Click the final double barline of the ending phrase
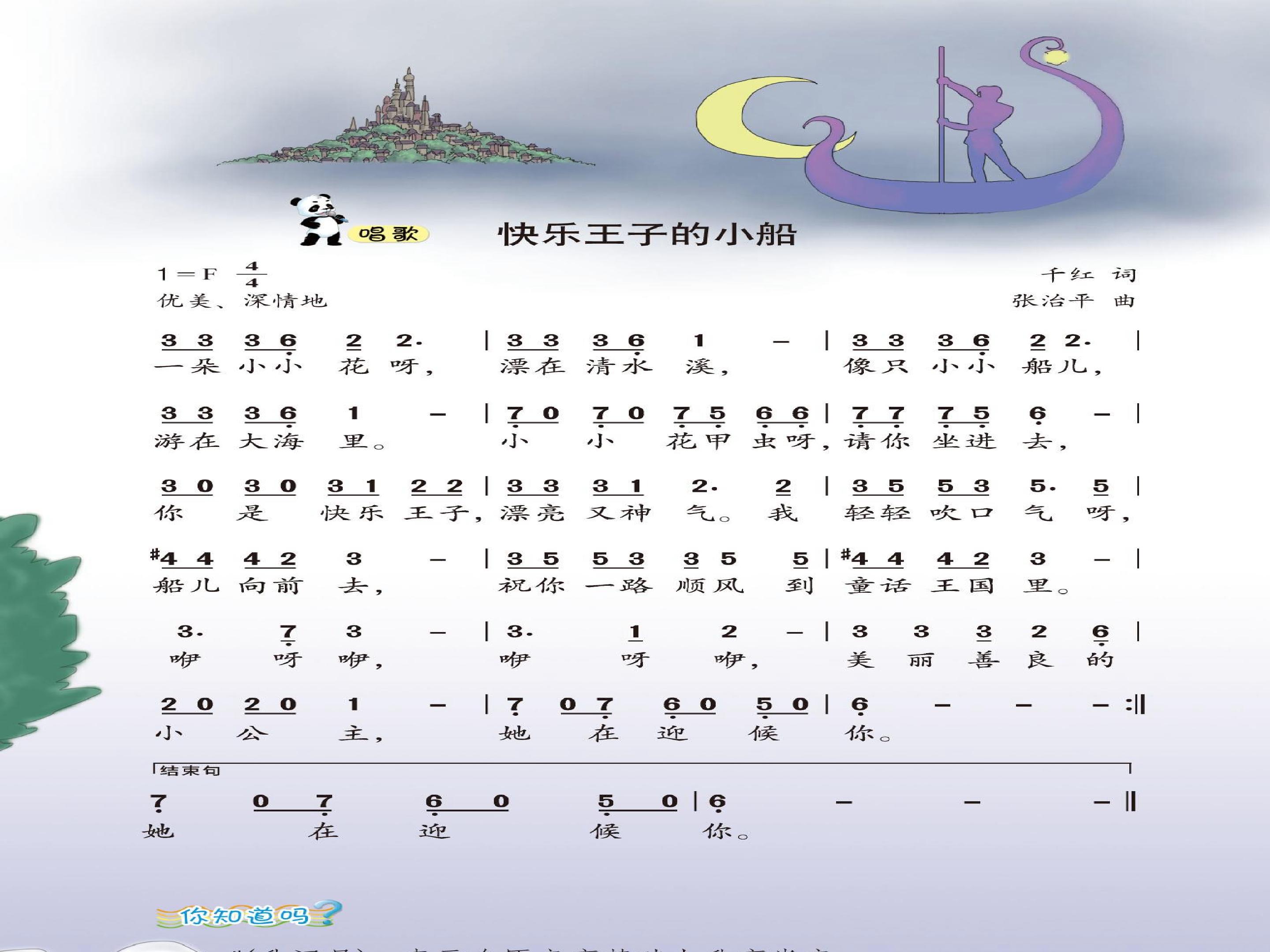This screenshot has height=952, width=1270. pyautogui.click(x=1131, y=801)
